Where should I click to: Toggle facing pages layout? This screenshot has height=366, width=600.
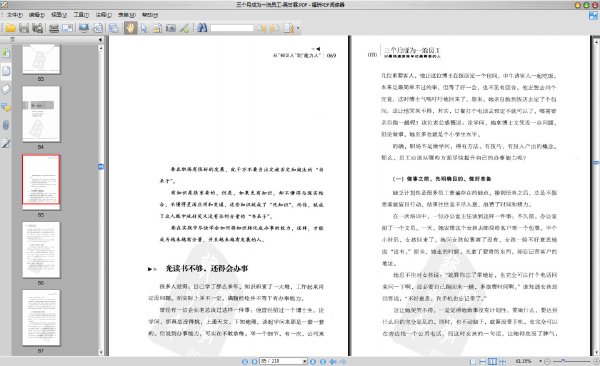point(492,361)
